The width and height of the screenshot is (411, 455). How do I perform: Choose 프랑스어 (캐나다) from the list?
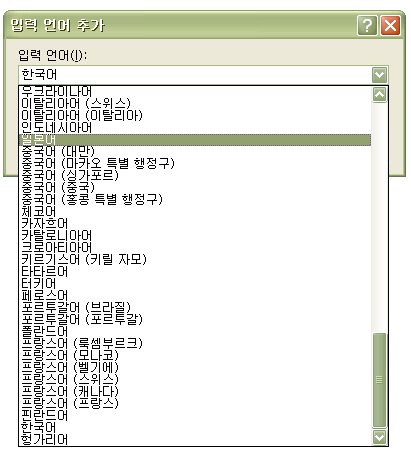point(195,392)
